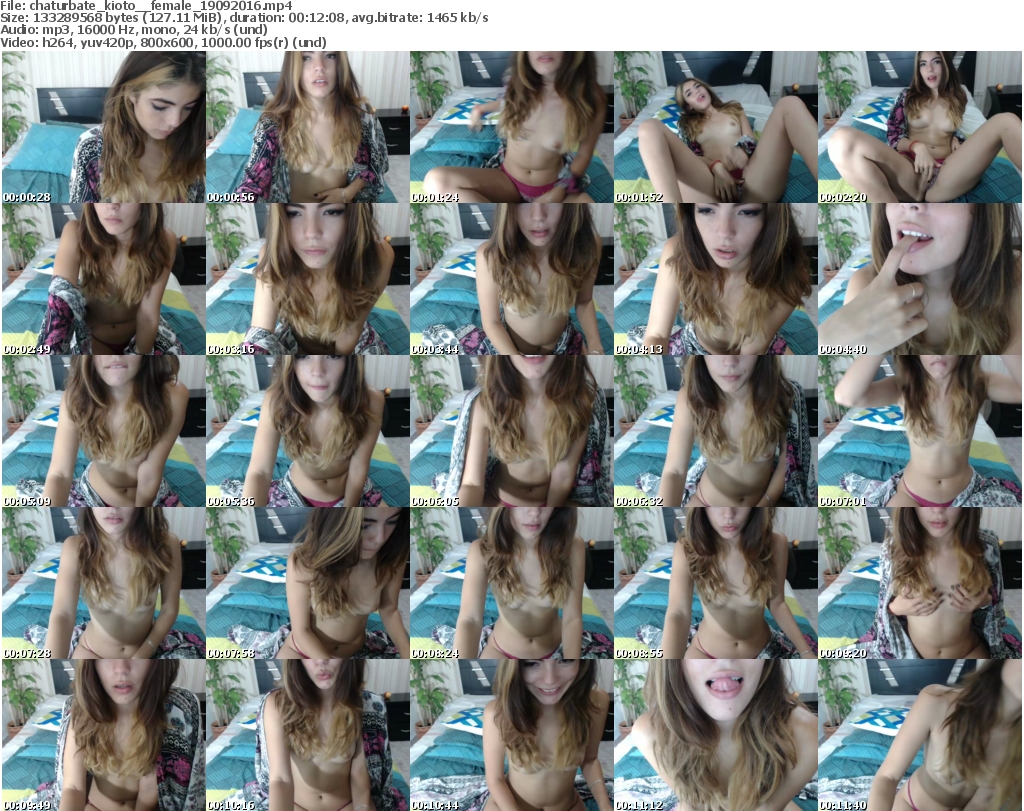This screenshot has width=1024, height=811.
Task: Pick the frame stamped 00:11:12
Action: 715,735
